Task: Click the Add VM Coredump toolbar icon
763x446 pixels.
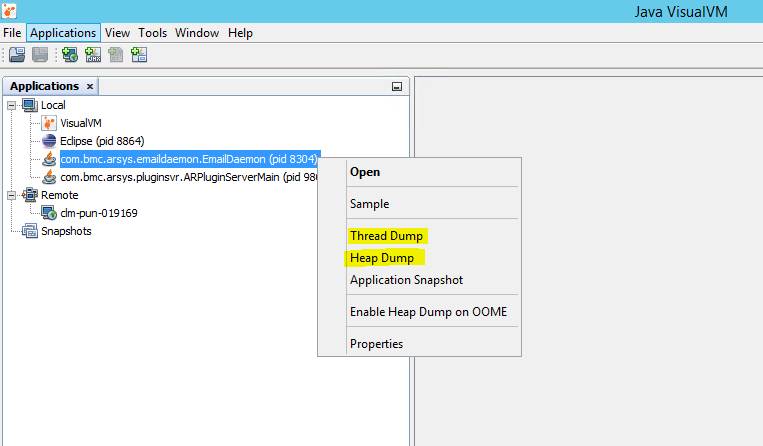Action: coord(116,55)
